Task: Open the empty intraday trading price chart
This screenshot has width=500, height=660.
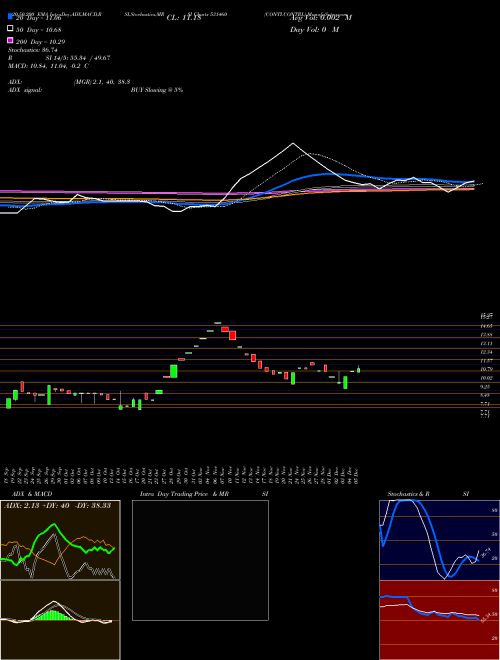Action: tap(200, 560)
